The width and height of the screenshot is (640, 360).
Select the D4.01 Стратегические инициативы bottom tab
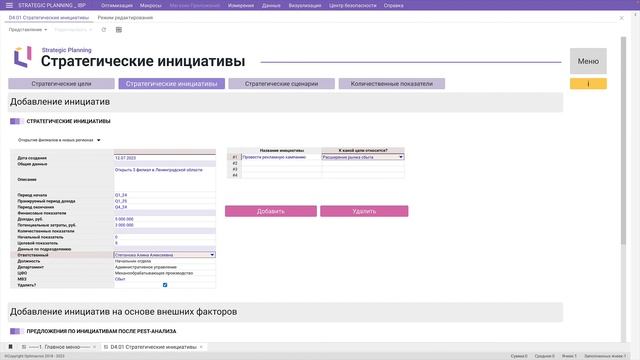coord(153,347)
